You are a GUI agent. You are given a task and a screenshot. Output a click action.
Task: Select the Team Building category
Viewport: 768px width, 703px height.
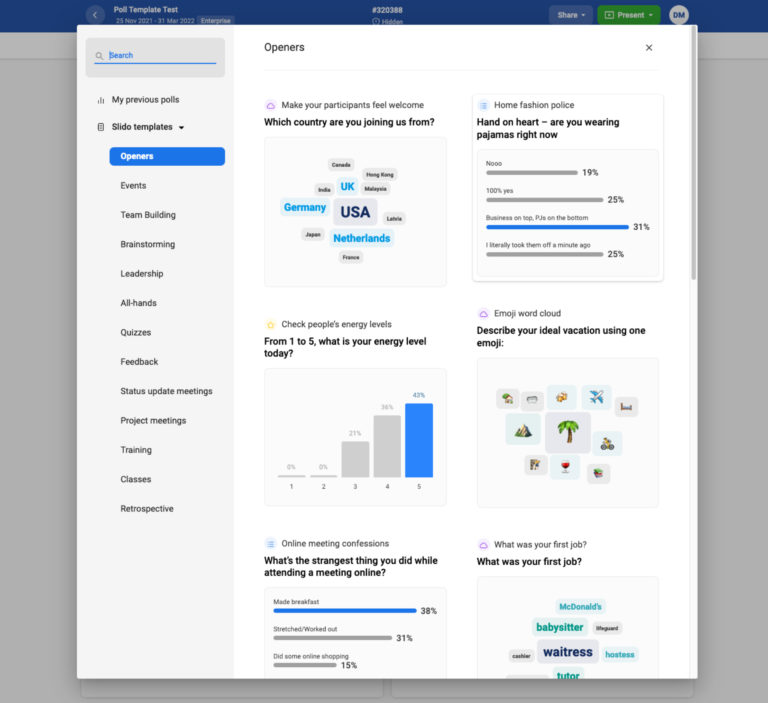[148, 215]
